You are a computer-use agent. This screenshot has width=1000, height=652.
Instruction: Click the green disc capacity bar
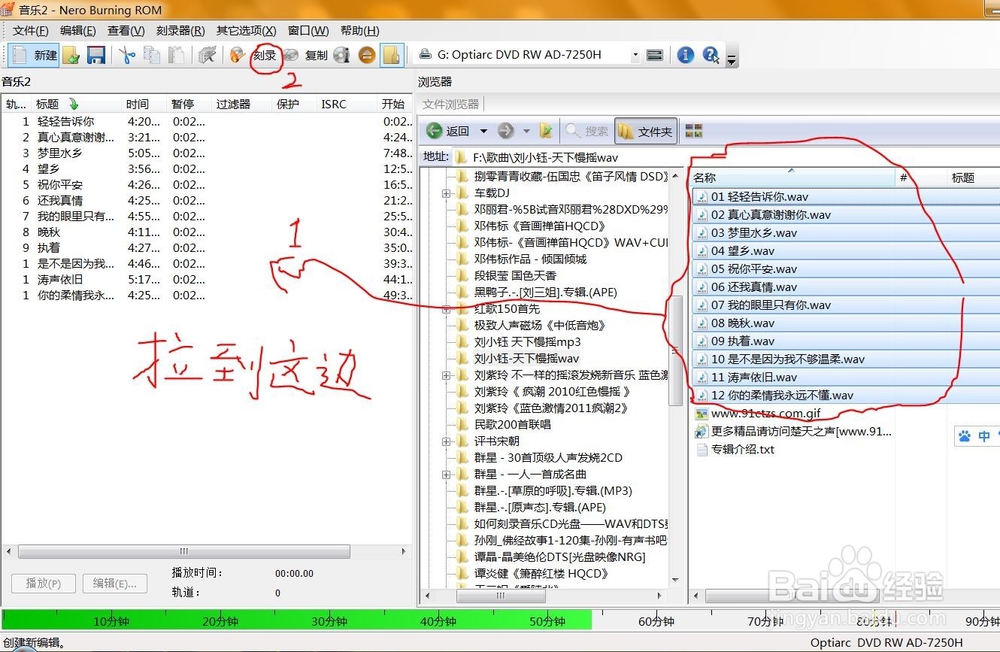click(297, 621)
